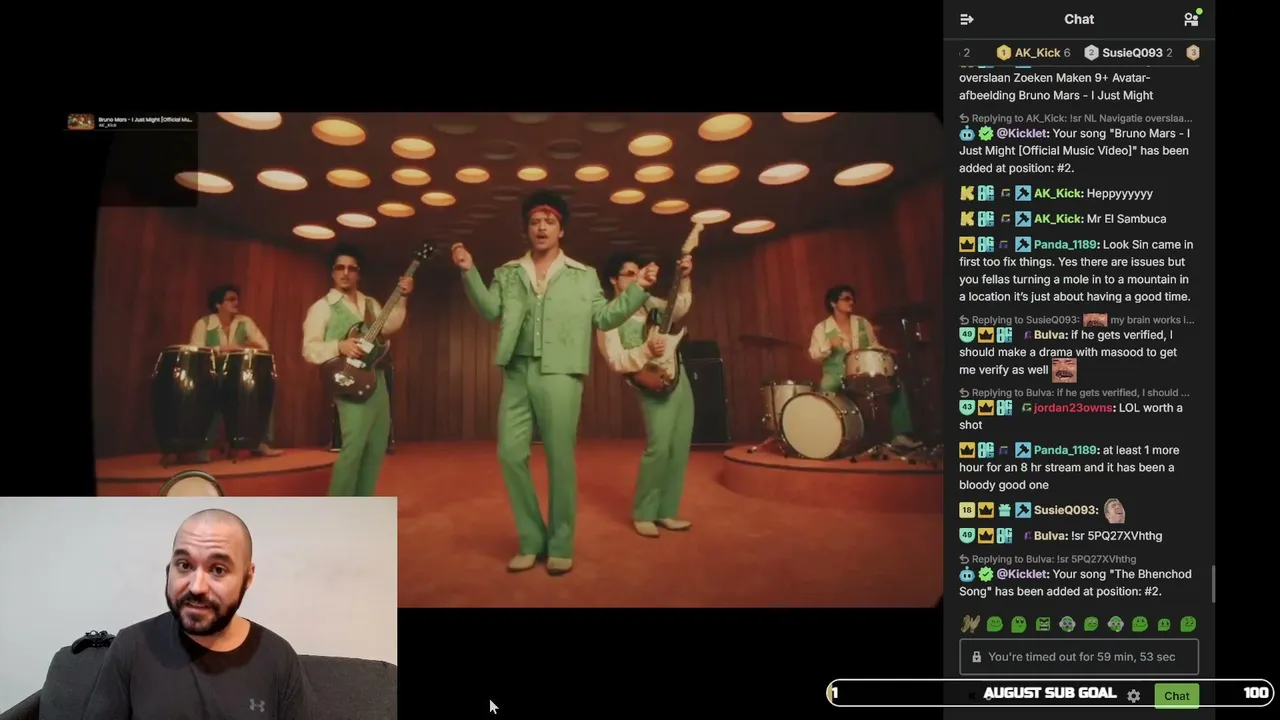Click the 'Chat' panel title
1280x720 pixels.
pos(1079,19)
